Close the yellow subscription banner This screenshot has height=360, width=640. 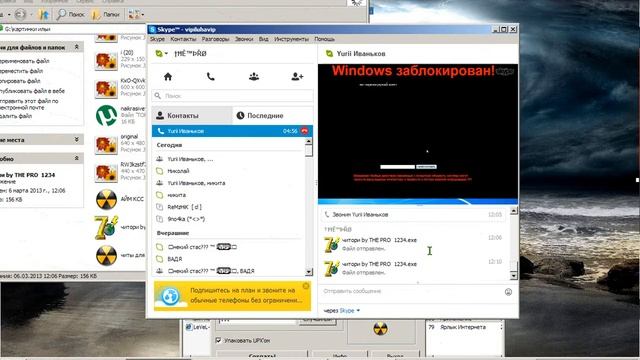[x=306, y=286]
